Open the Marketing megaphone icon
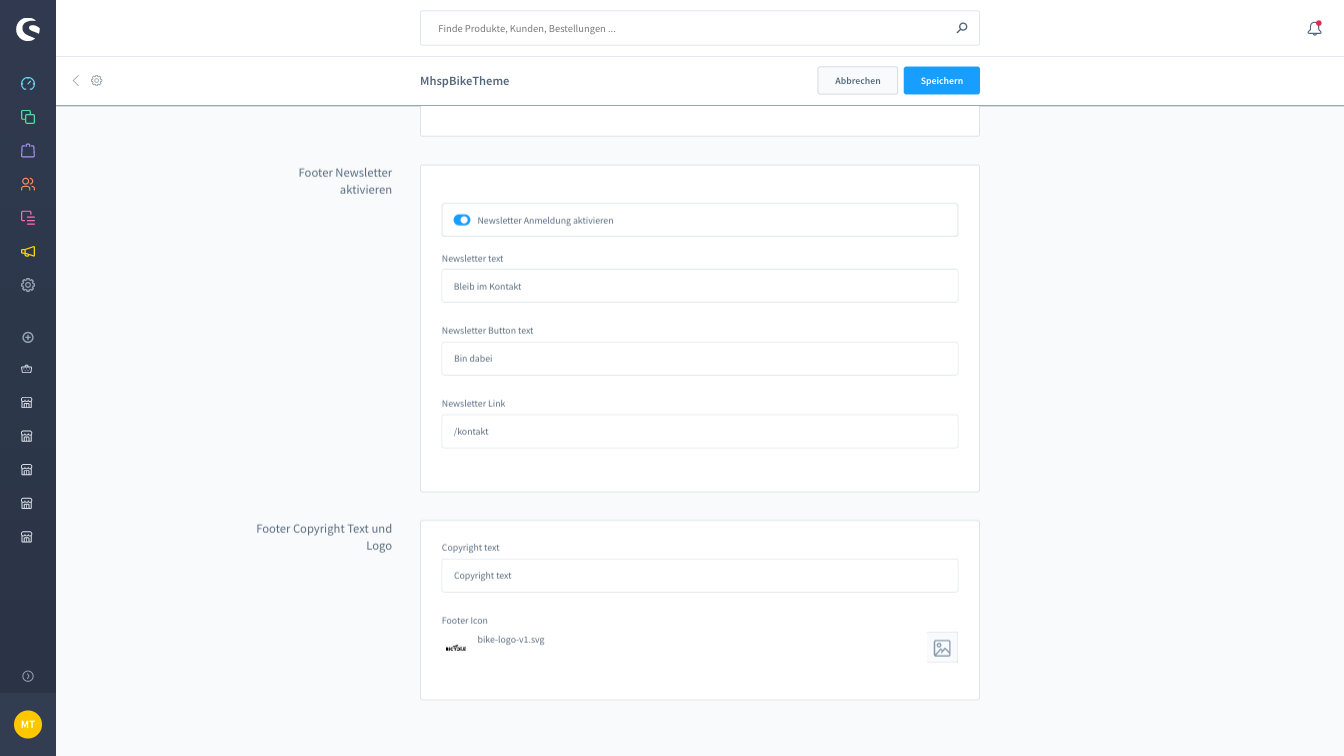This screenshot has height=756, width=1344. pos(28,251)
